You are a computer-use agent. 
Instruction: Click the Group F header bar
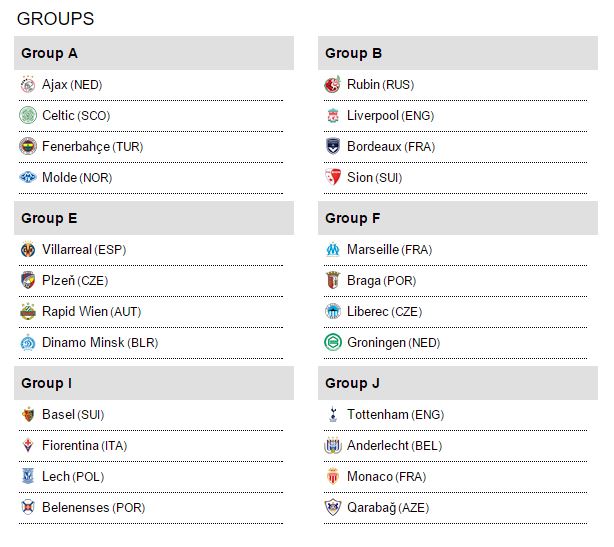coord(458,218)
